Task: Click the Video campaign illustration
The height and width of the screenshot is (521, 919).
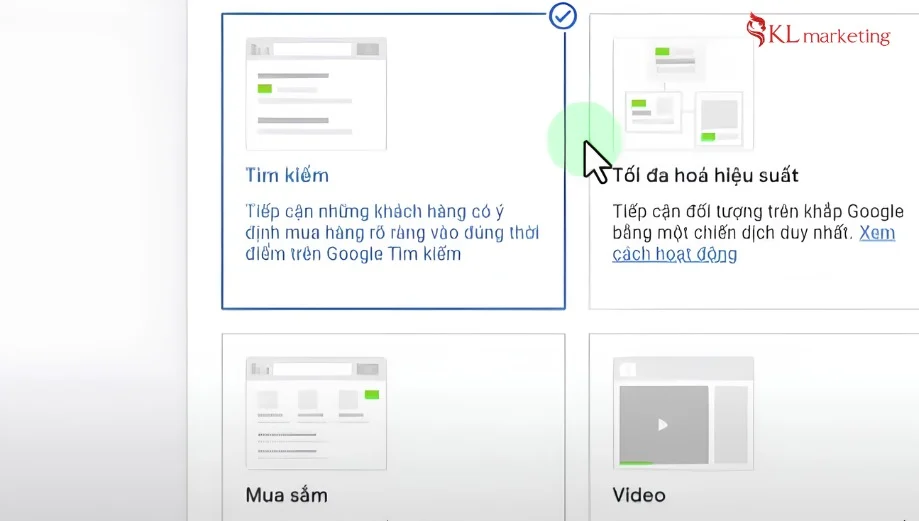Action: pos(683,413)
